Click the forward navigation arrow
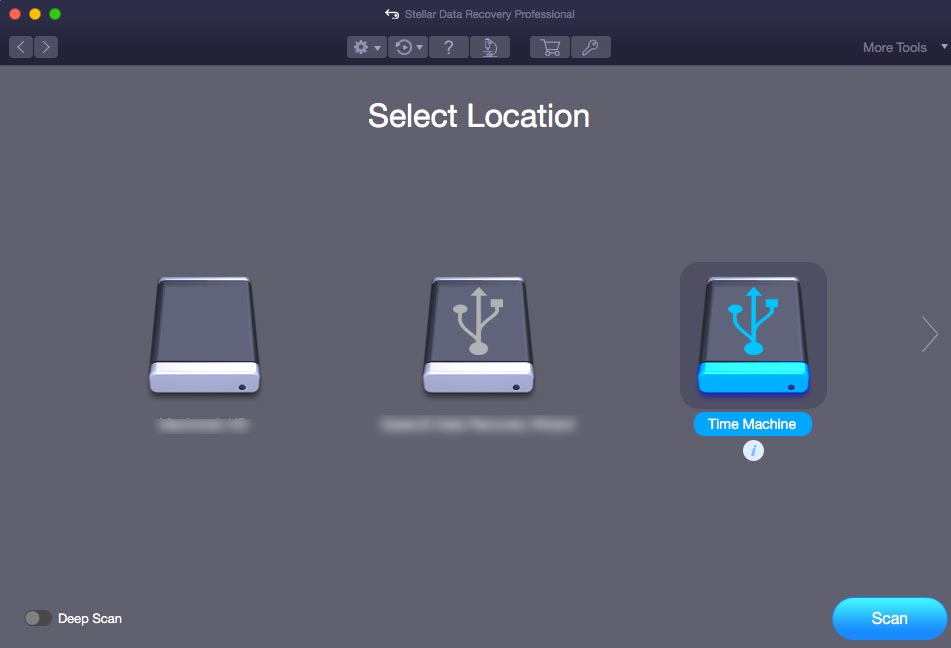This screenshot has height=648, width=951. [46, 47]
